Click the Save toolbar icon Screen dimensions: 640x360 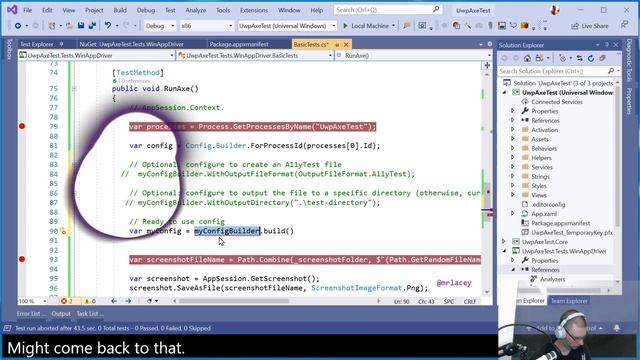click(81, 26)
